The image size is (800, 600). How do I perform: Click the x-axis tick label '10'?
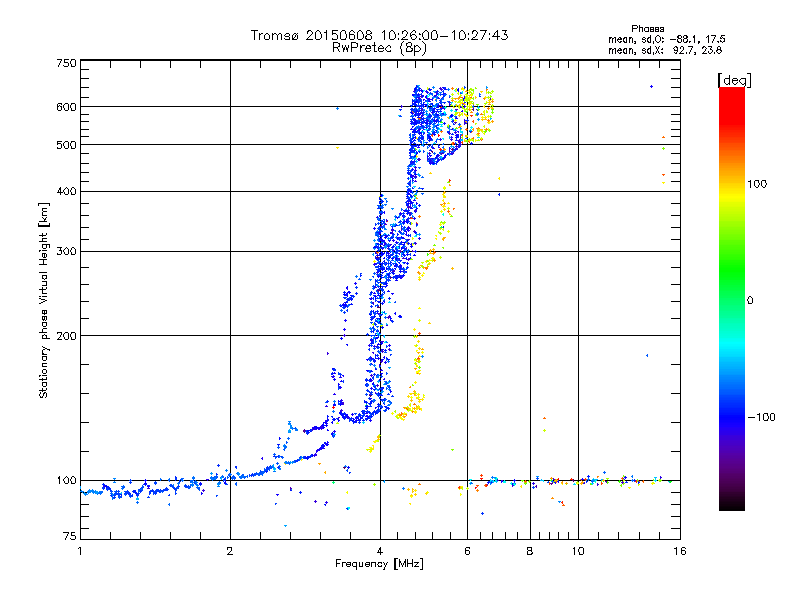tap(578, 551)
